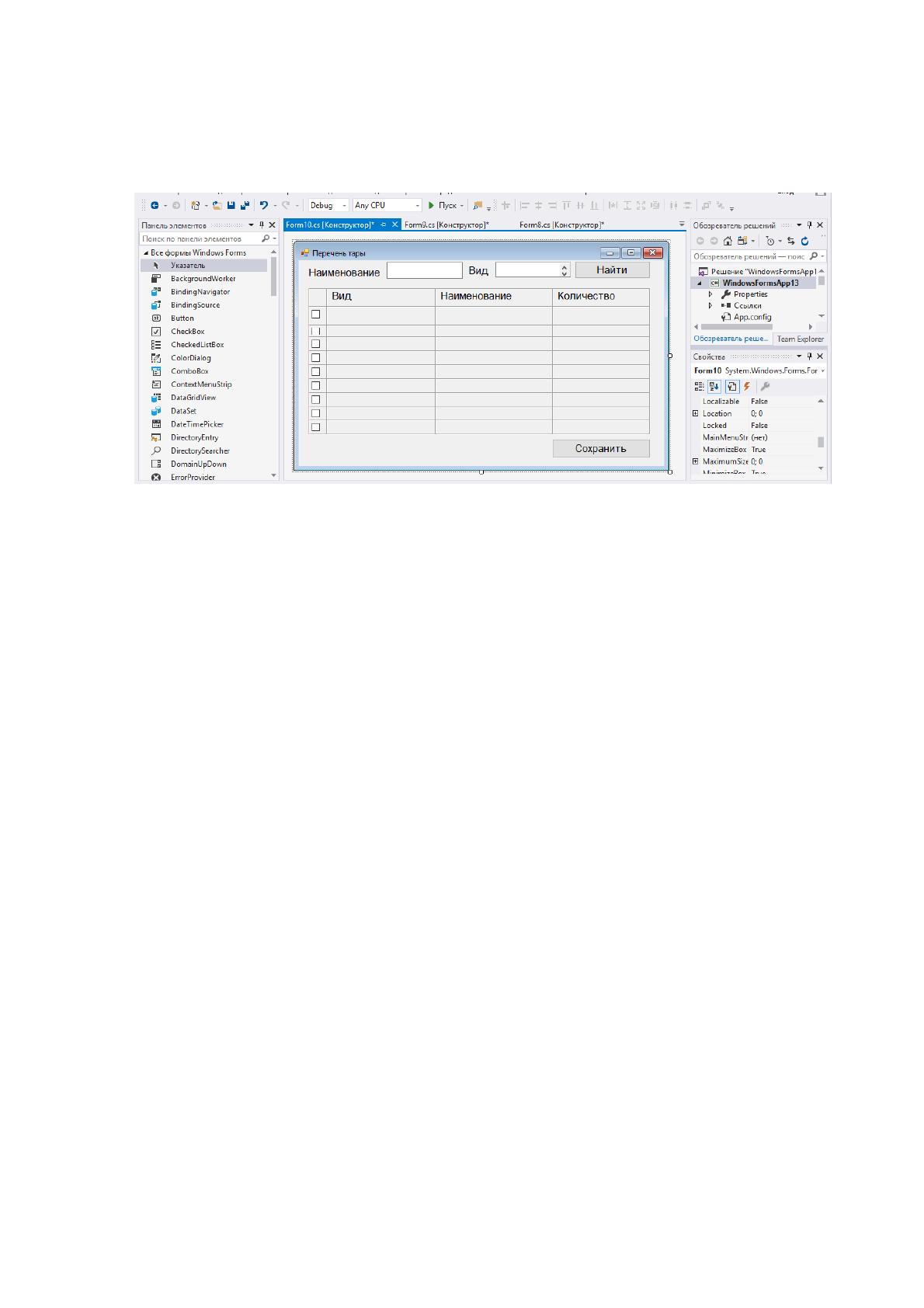Click the Наименование text field

click(x=425, y=270)
